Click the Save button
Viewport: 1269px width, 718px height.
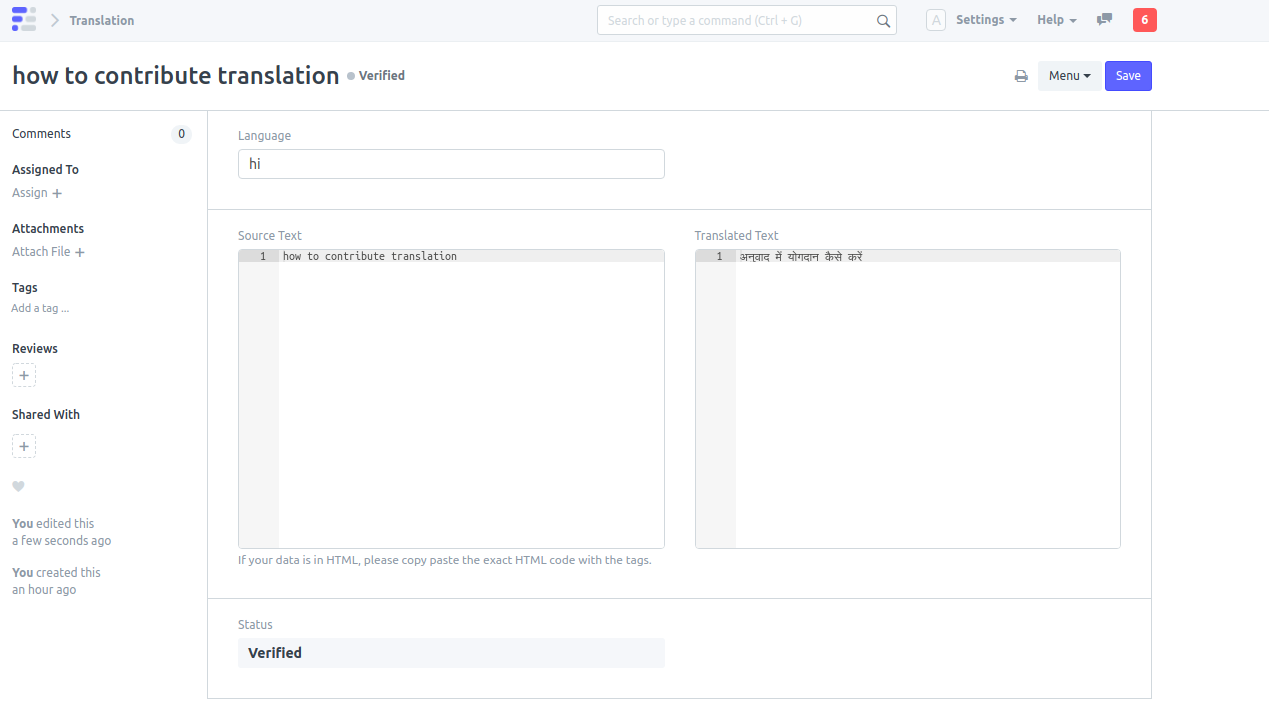[x=1128, y=76]
